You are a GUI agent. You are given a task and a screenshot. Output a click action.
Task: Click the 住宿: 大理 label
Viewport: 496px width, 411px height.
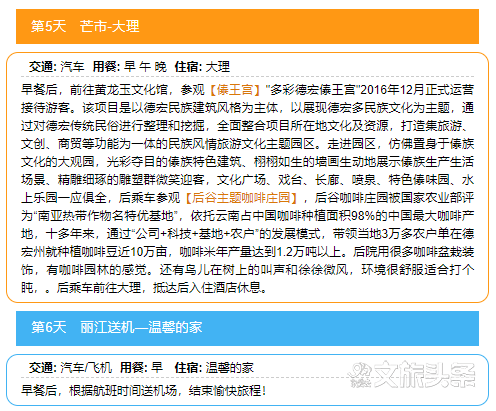(202, 67)
